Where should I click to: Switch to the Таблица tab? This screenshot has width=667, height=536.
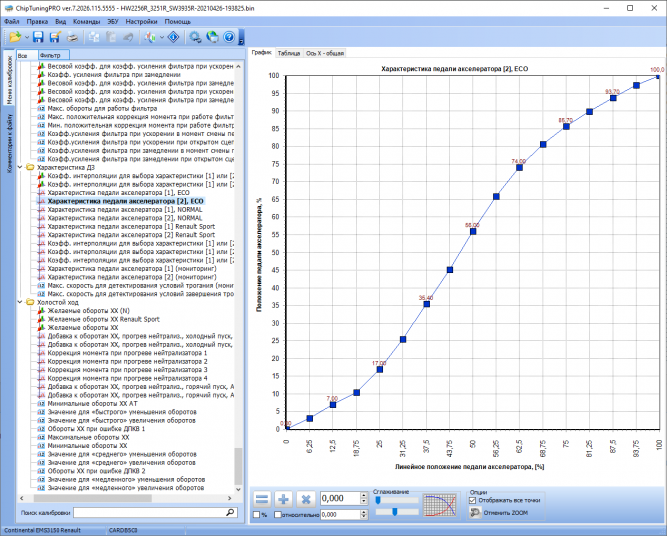[288, 53]
